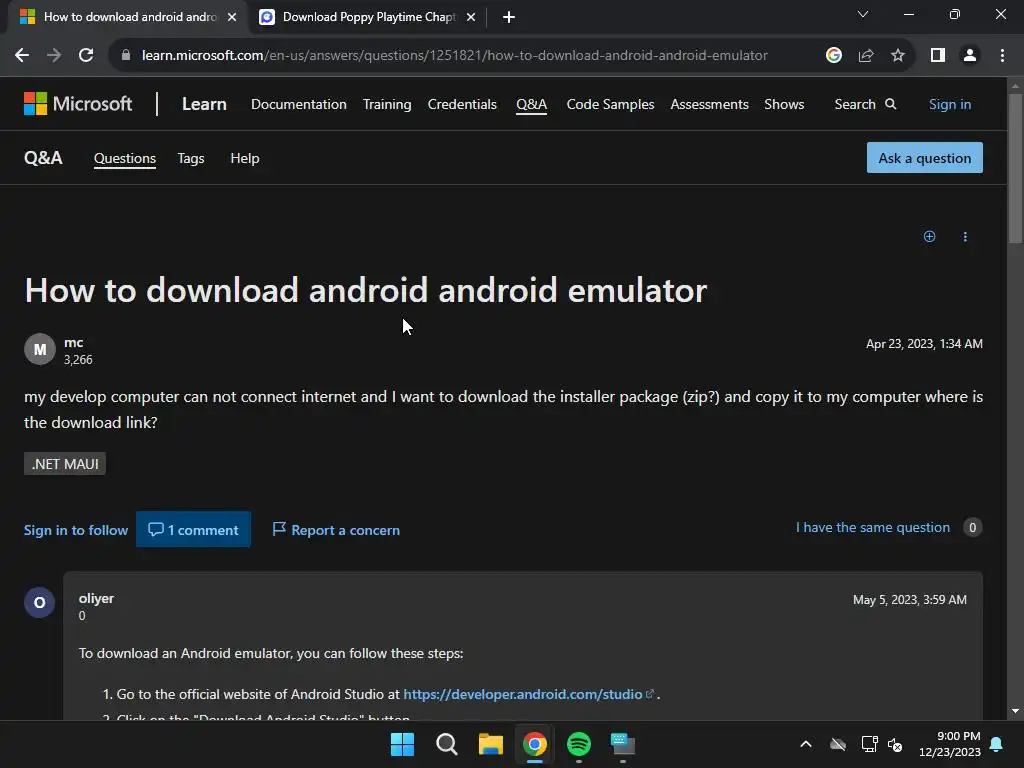Select the How to download android tab
Screen dimensions: 1024x768
pyautogui.click(x=127, y=17)
